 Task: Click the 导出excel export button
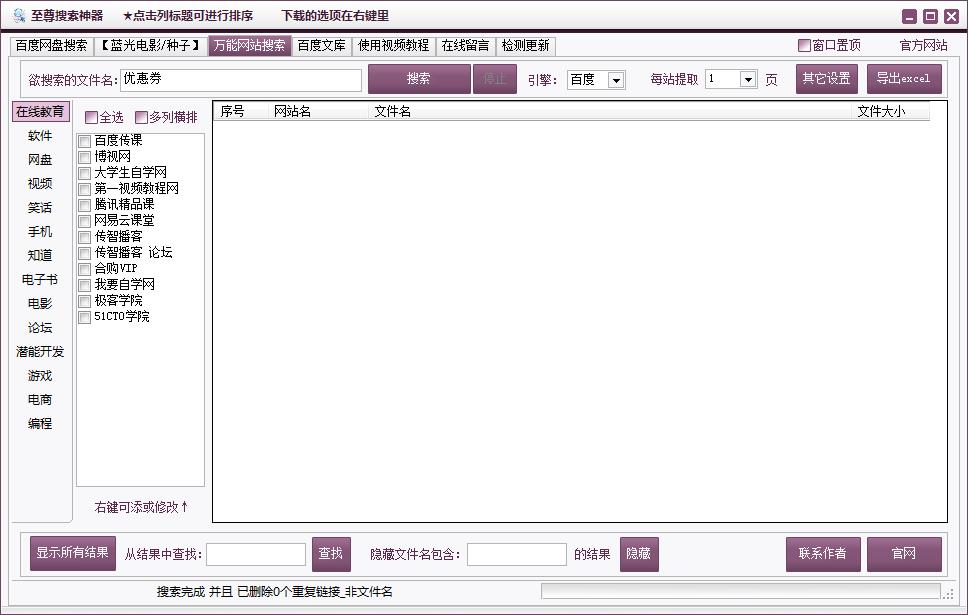tap(904, 78)
